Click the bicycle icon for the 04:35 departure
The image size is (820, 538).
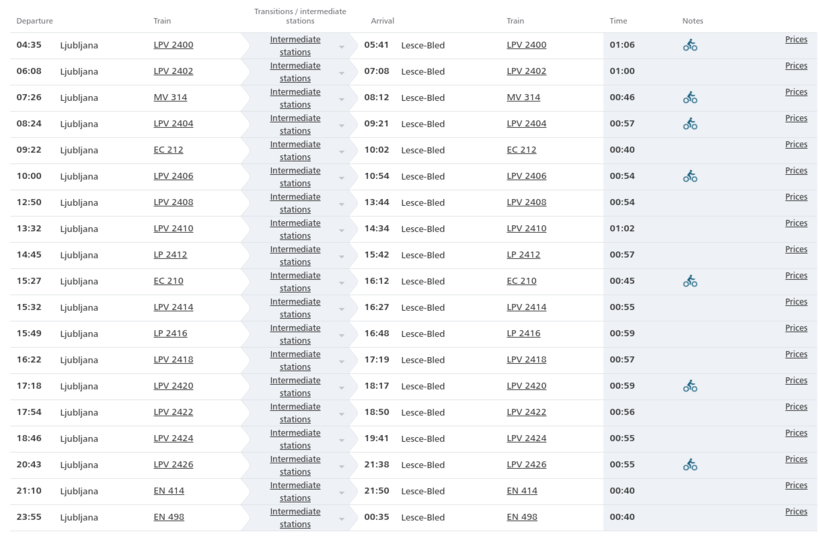click(690, 45)
